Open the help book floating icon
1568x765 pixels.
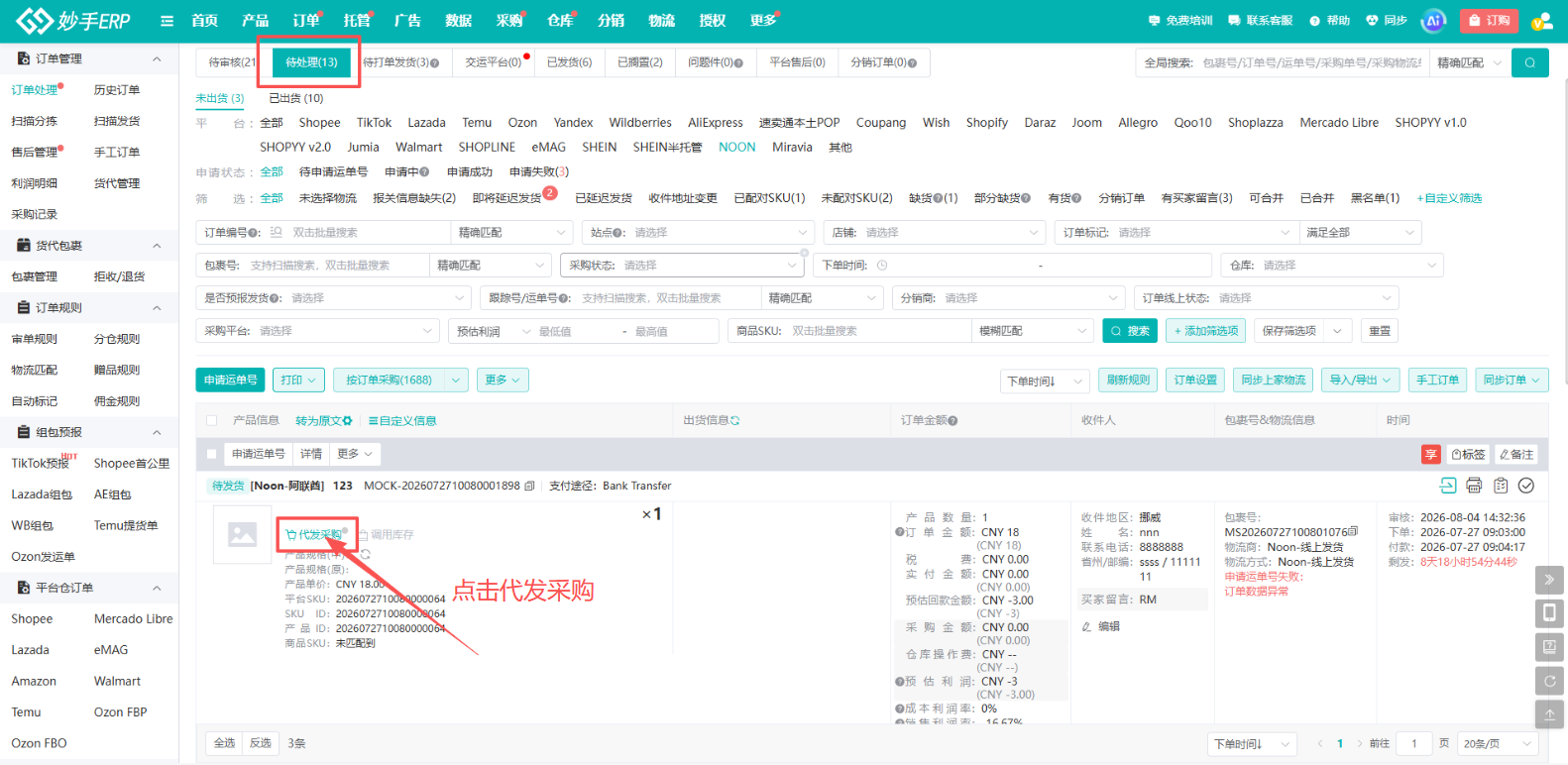tap(1549, 647)
